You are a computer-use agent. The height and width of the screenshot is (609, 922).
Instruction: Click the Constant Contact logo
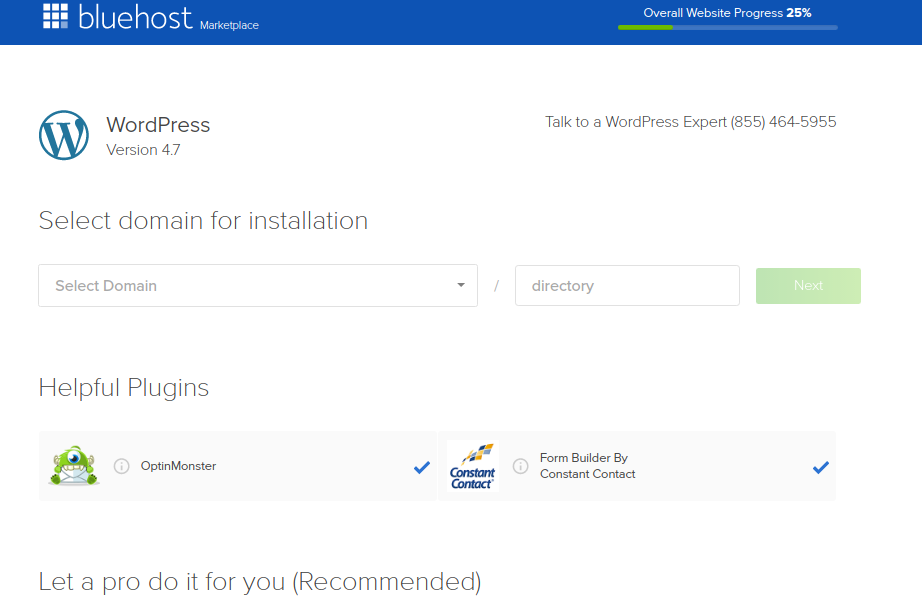coord(473,466)
